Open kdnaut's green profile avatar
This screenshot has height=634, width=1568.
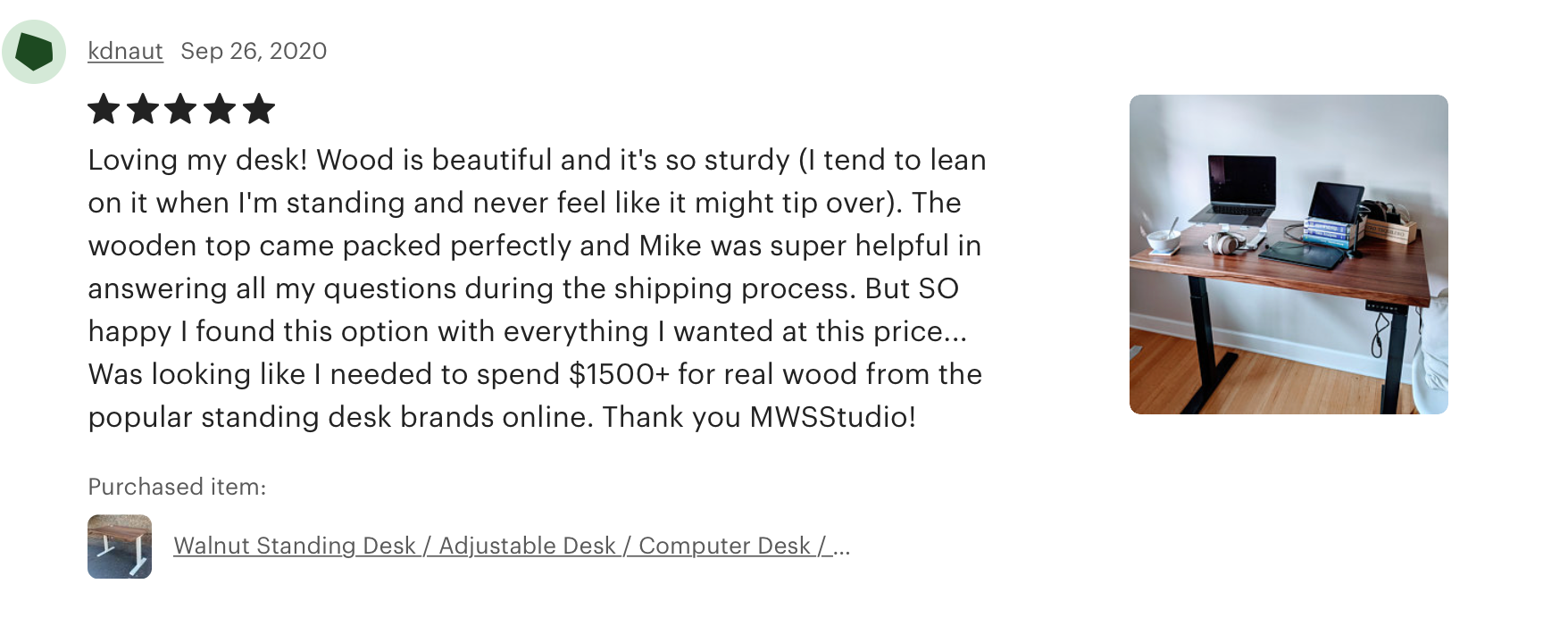click(x=34, y=52)
